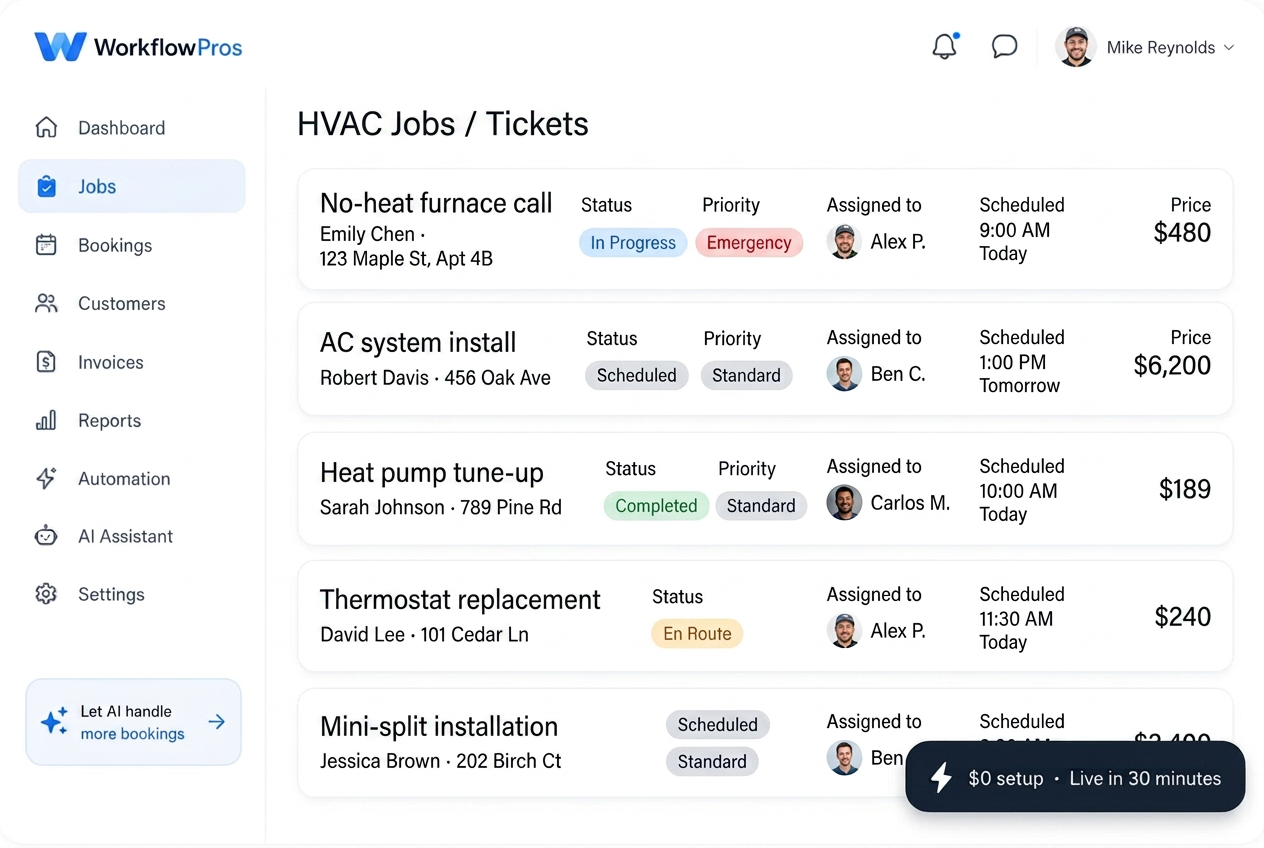Click the AI Assistant robot icon

pos(46,536)
